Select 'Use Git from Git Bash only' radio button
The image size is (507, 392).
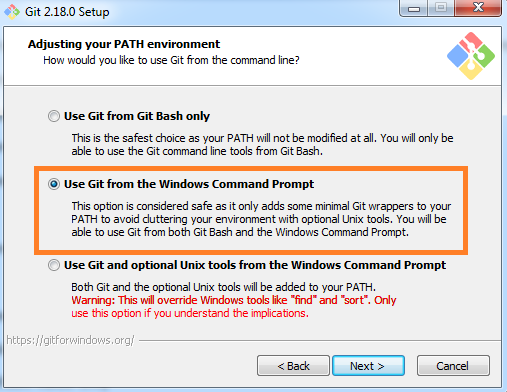[54, 116]
